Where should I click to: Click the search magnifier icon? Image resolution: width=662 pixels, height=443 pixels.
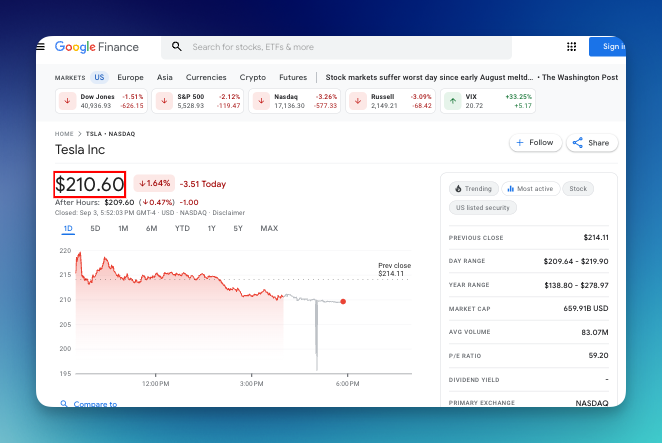(x=177, y=46)
